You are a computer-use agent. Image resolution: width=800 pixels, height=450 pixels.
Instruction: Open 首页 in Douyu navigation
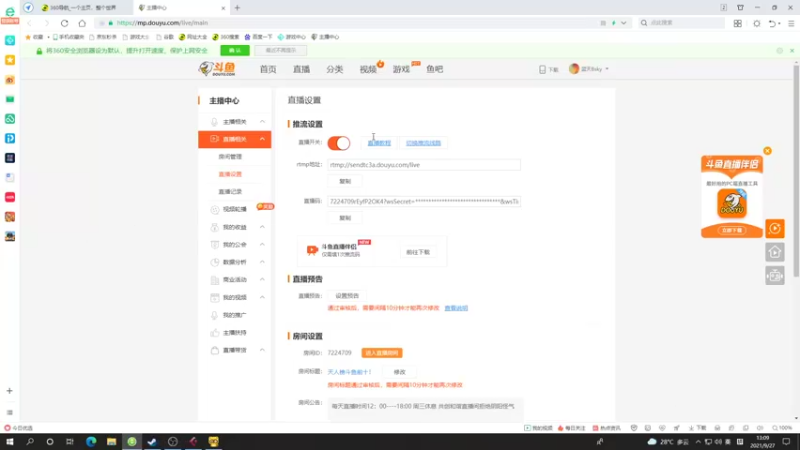point(268,69)
